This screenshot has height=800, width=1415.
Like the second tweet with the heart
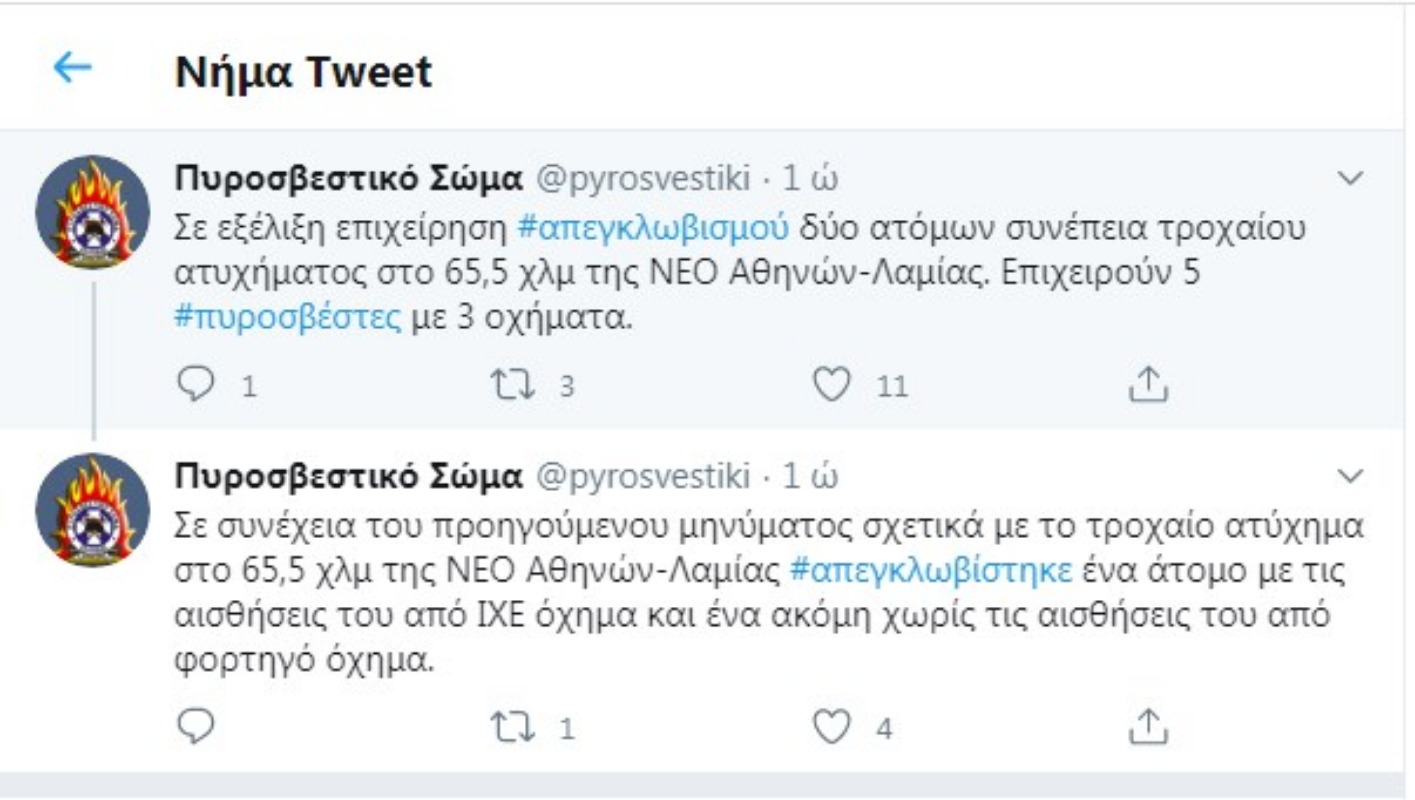click(830, 727)
